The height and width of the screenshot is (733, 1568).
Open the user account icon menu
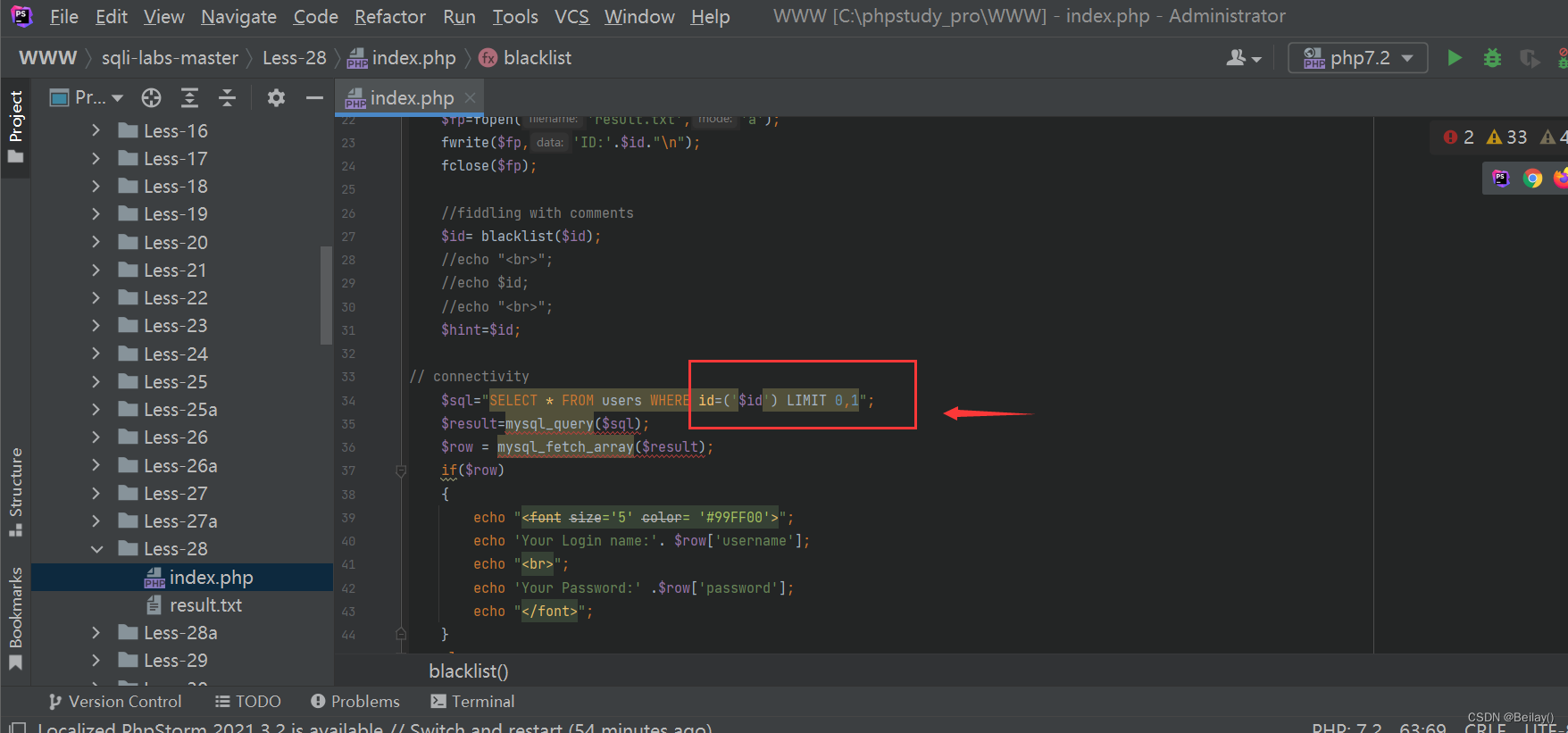(x=1243, y=58)
